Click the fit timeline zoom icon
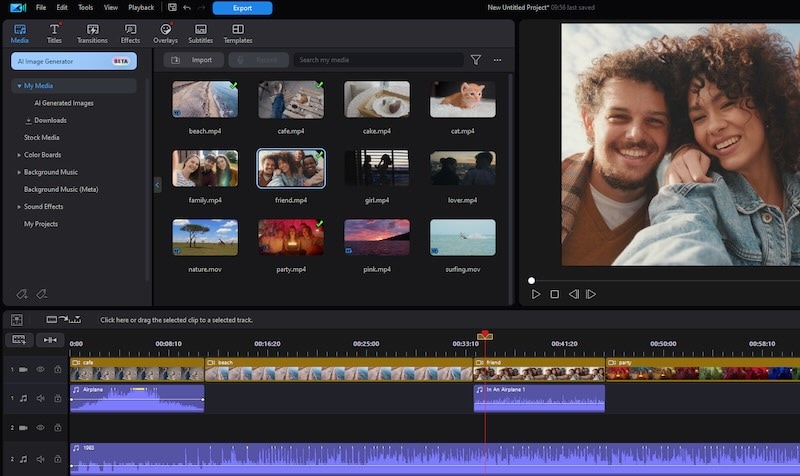Image resolution: width=800 pixels, height=476 pixels. point(50,340)
